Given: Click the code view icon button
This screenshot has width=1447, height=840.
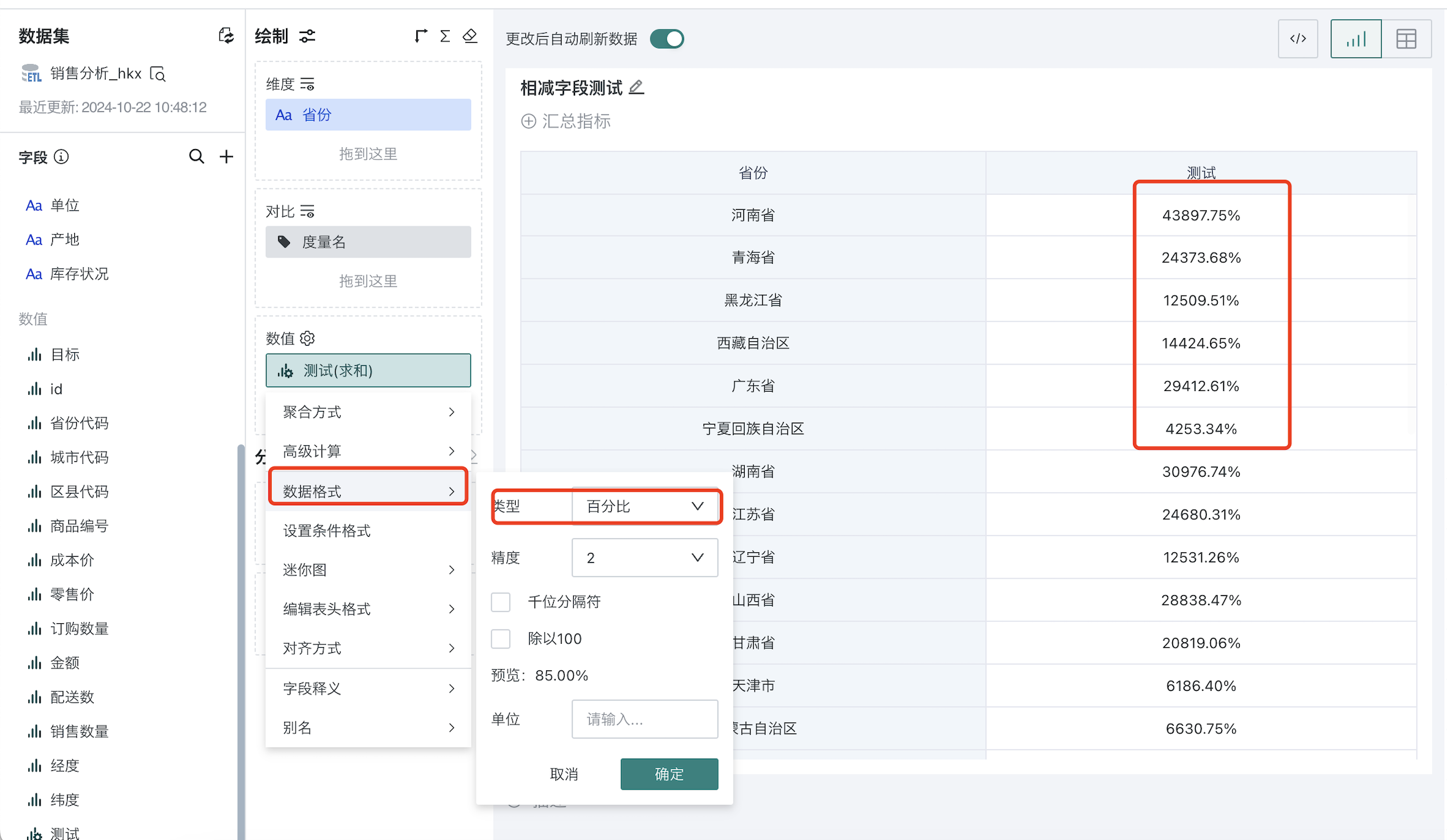Looking at the screenshot, I should pos(1298,39).
